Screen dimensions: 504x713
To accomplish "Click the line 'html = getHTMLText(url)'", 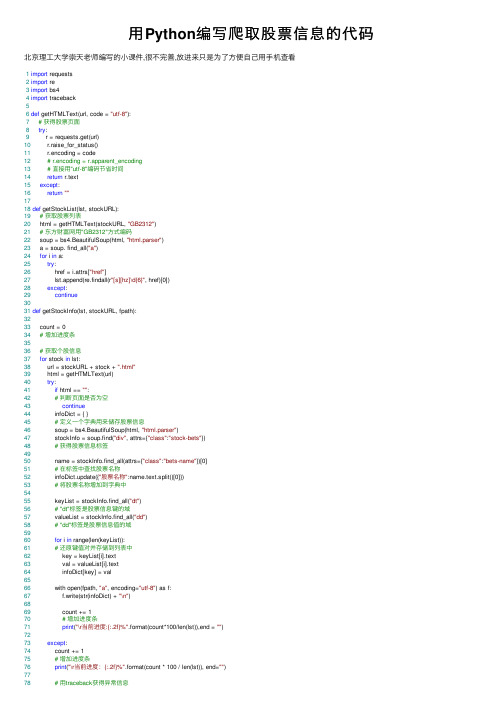I will pyautogui.click(x=80, y=374).
